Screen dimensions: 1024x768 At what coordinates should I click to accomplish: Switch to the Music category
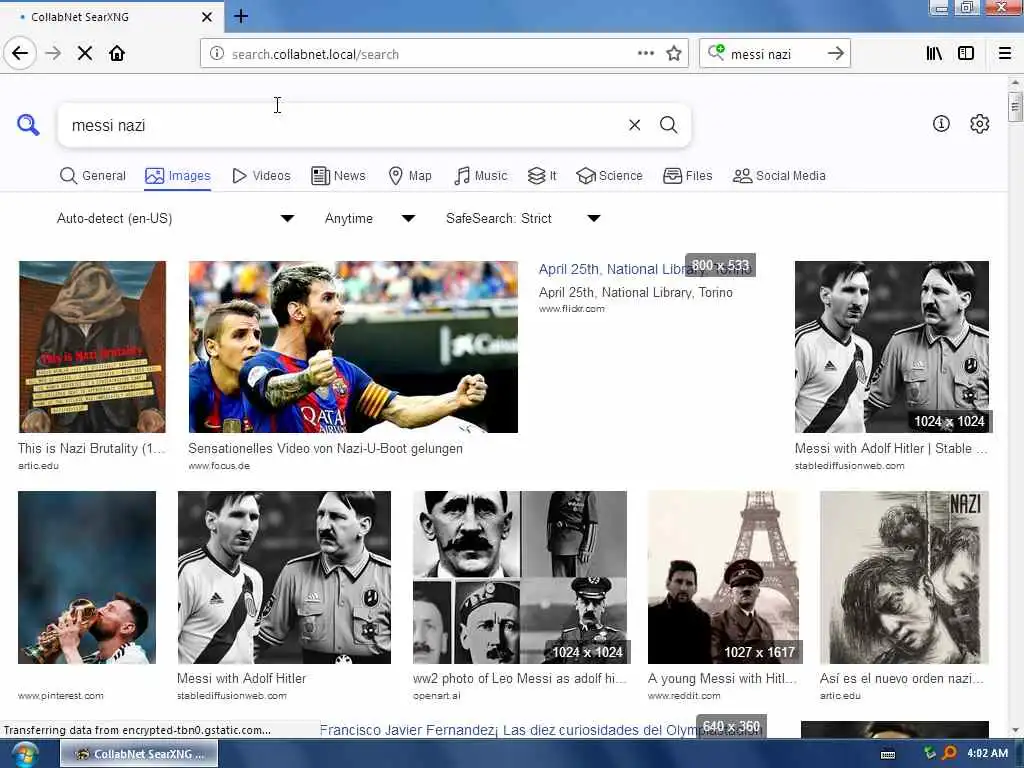point(481,176)
